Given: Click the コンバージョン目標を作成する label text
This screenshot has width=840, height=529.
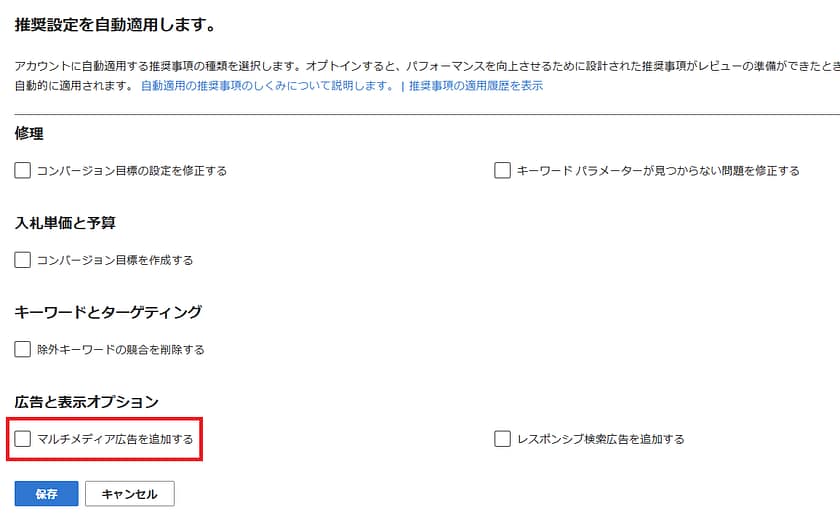Looking at the screenshot, I should (x=115, y=260).
